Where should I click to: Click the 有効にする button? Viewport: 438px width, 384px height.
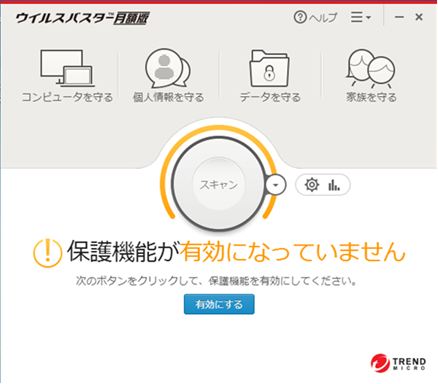coord(219,304)
